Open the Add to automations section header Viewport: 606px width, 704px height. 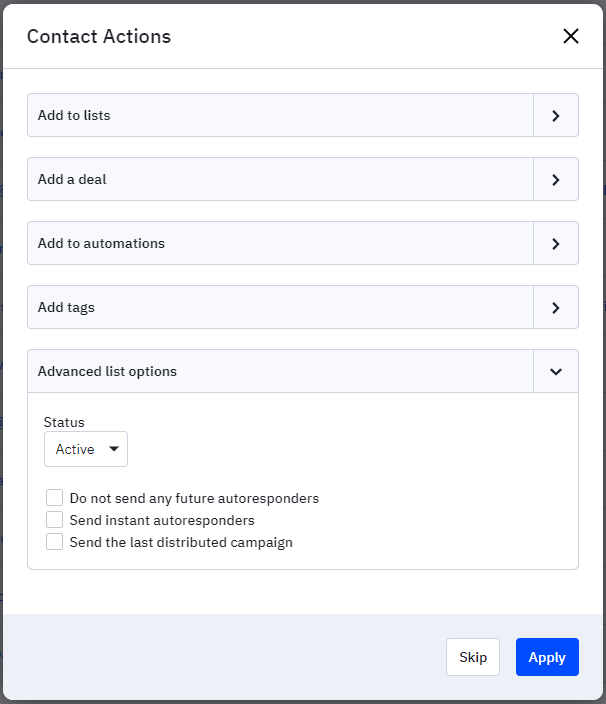click(101, 243)
